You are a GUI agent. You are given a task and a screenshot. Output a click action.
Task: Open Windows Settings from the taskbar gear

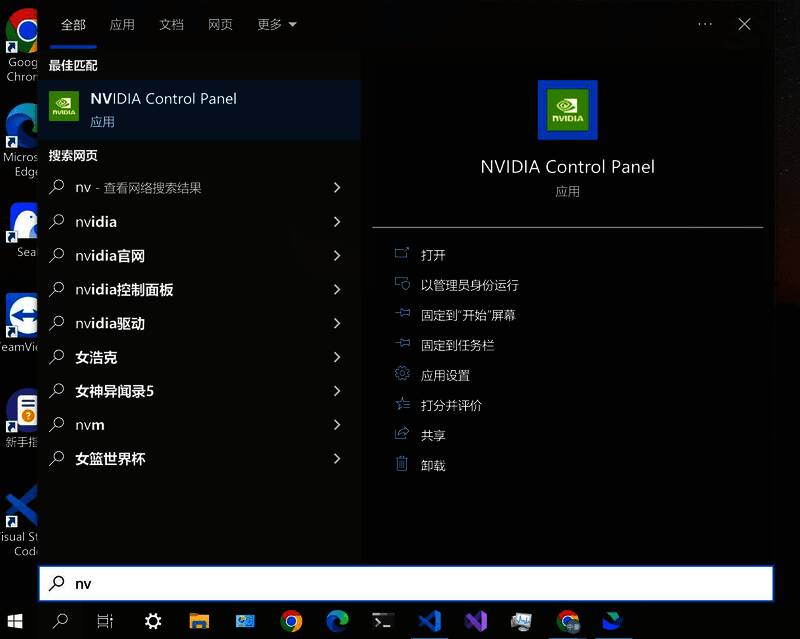(152, 621)
